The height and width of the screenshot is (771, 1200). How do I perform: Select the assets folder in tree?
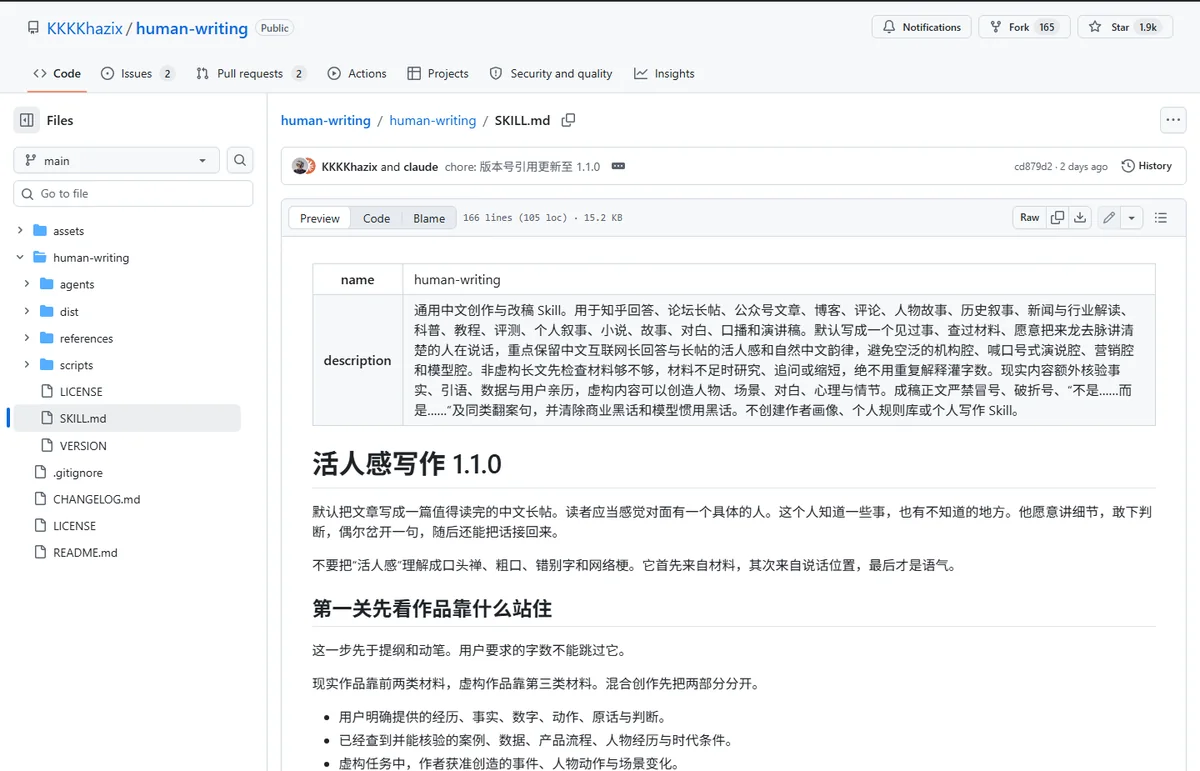coord(68,231)
